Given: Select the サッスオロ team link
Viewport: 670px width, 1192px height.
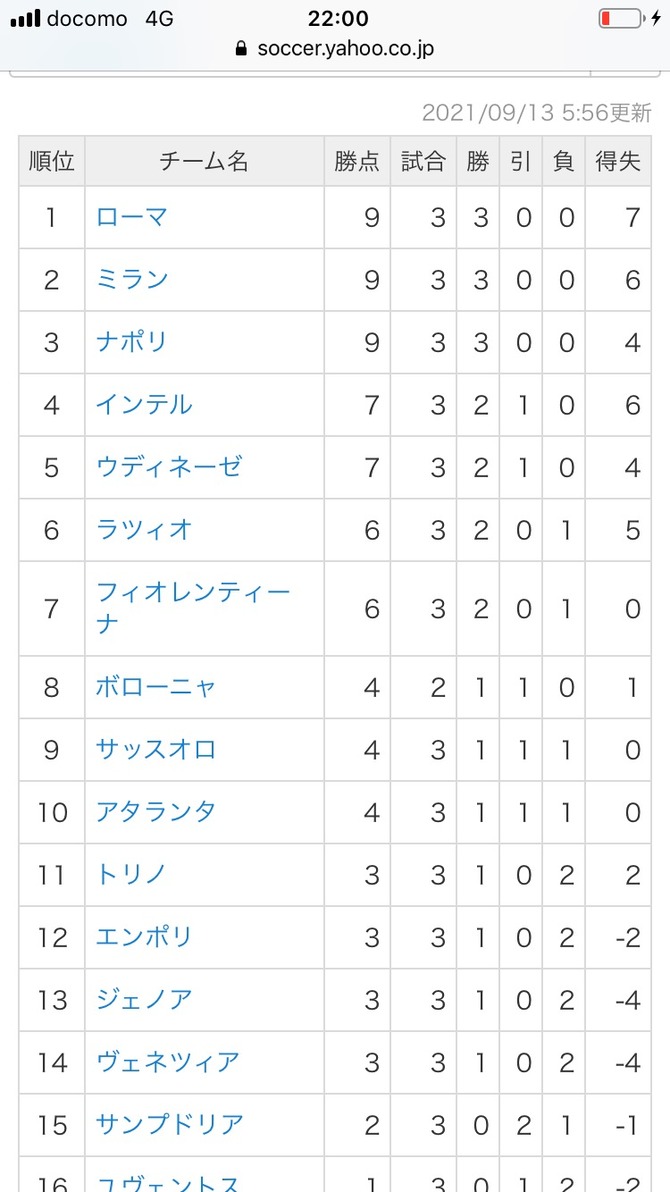Looking at the screenshot, I should [157, 750].
